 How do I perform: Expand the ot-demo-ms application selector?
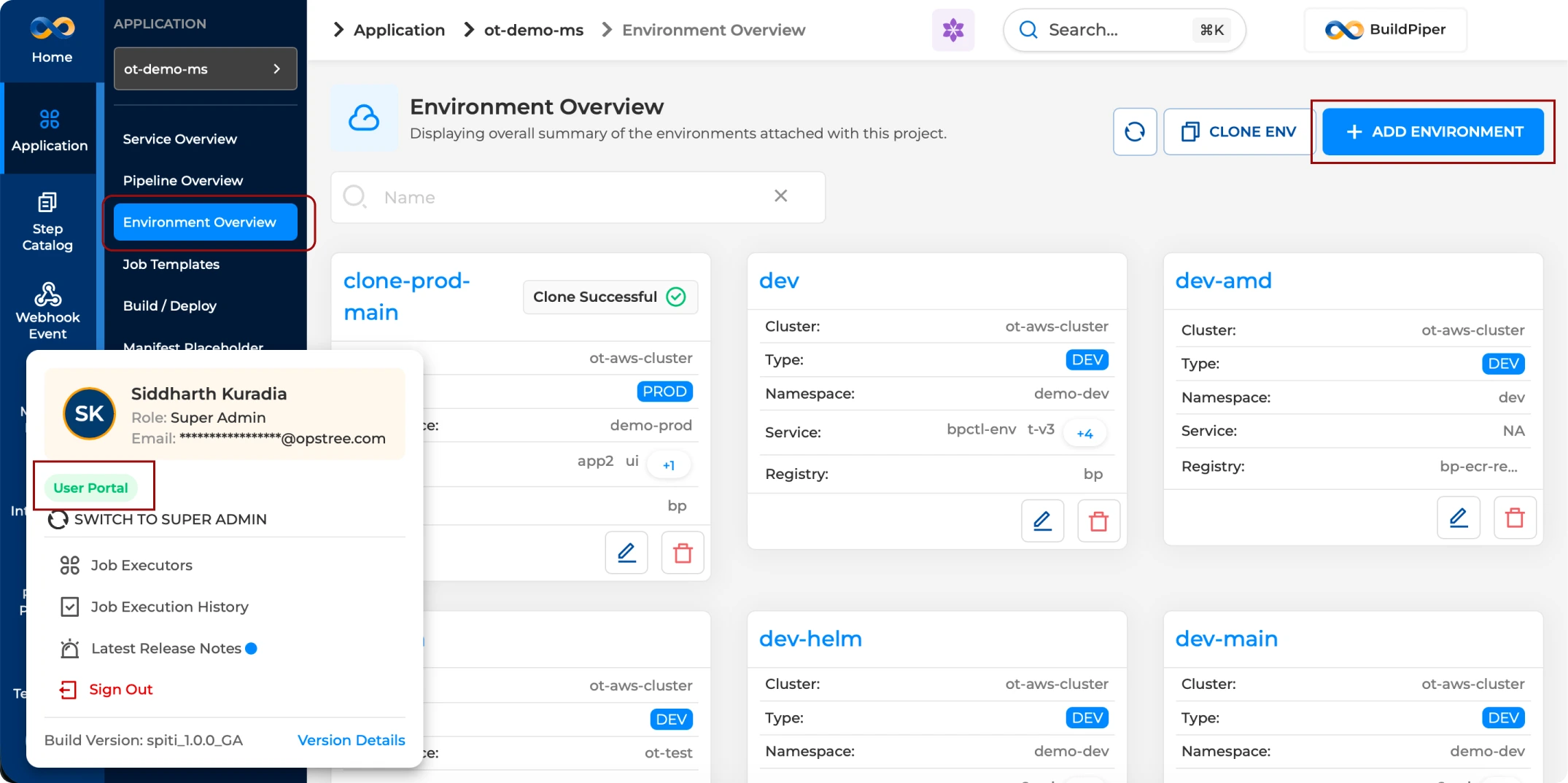pyautogui.click(x=205, y=69)
